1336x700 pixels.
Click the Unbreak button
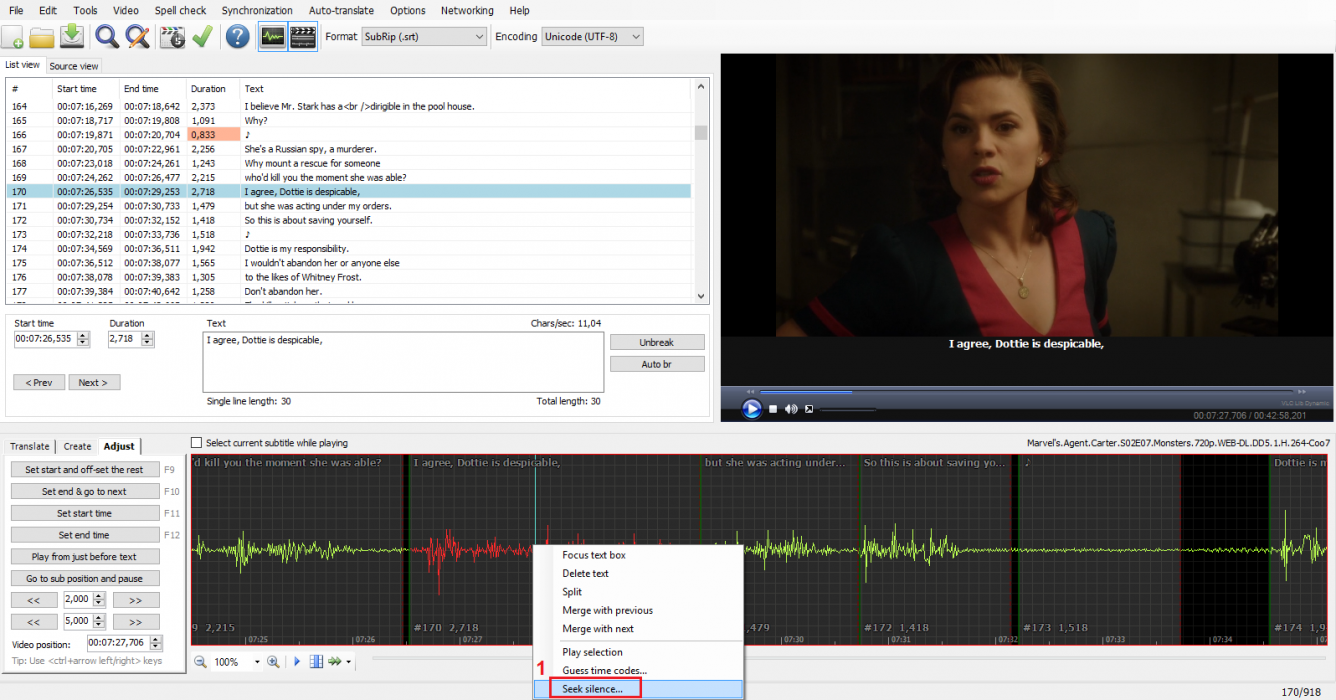tap(656, 342)
